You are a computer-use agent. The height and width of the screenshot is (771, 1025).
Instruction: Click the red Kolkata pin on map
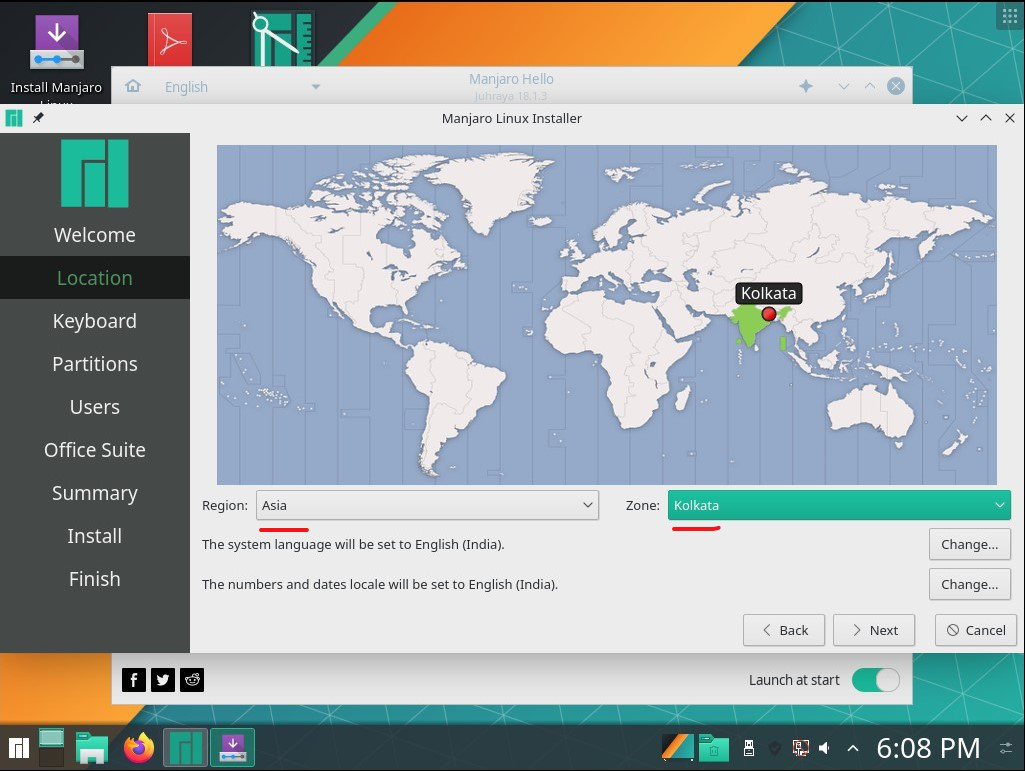[x=769, y=314]
